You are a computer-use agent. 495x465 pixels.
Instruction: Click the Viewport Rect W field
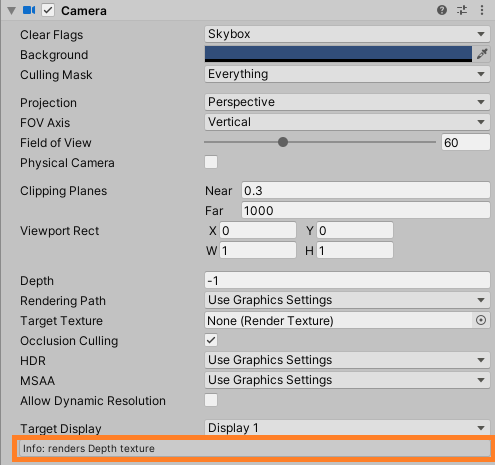coord(258,250)
